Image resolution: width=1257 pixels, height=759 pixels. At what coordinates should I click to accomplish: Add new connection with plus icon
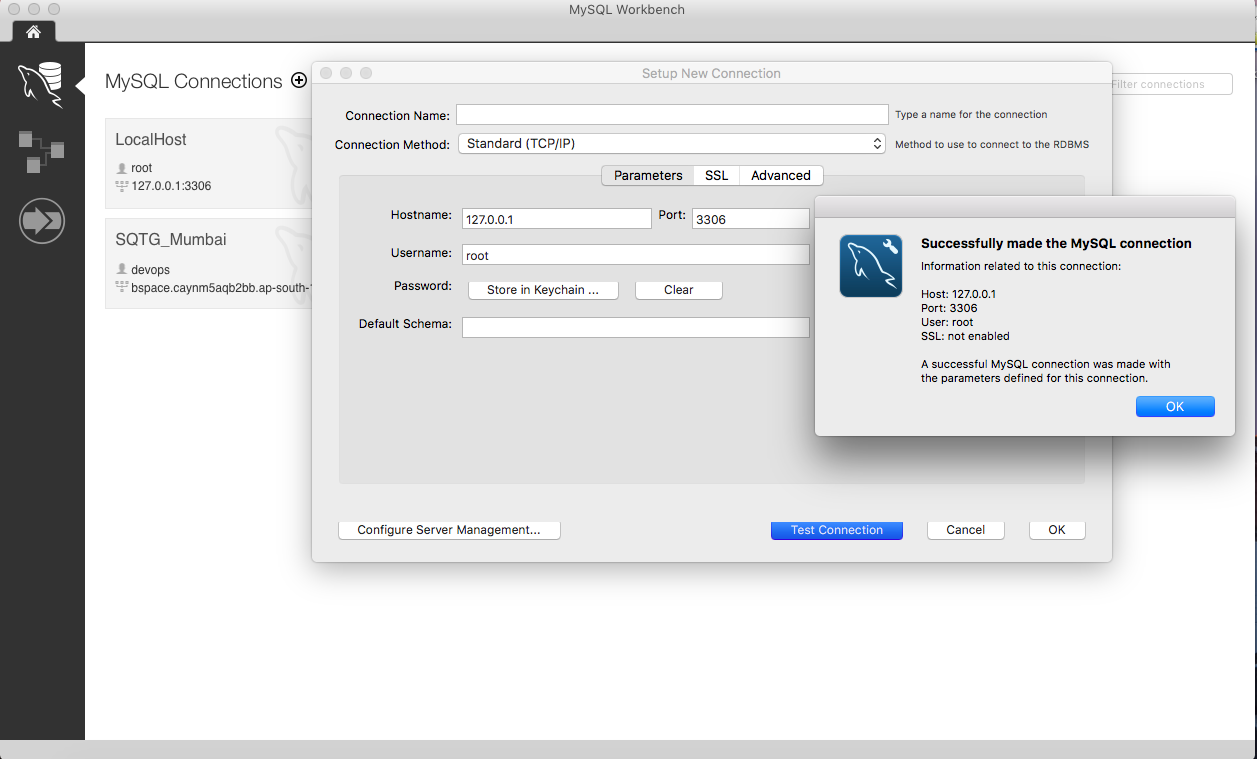click(x=299, y=81)
